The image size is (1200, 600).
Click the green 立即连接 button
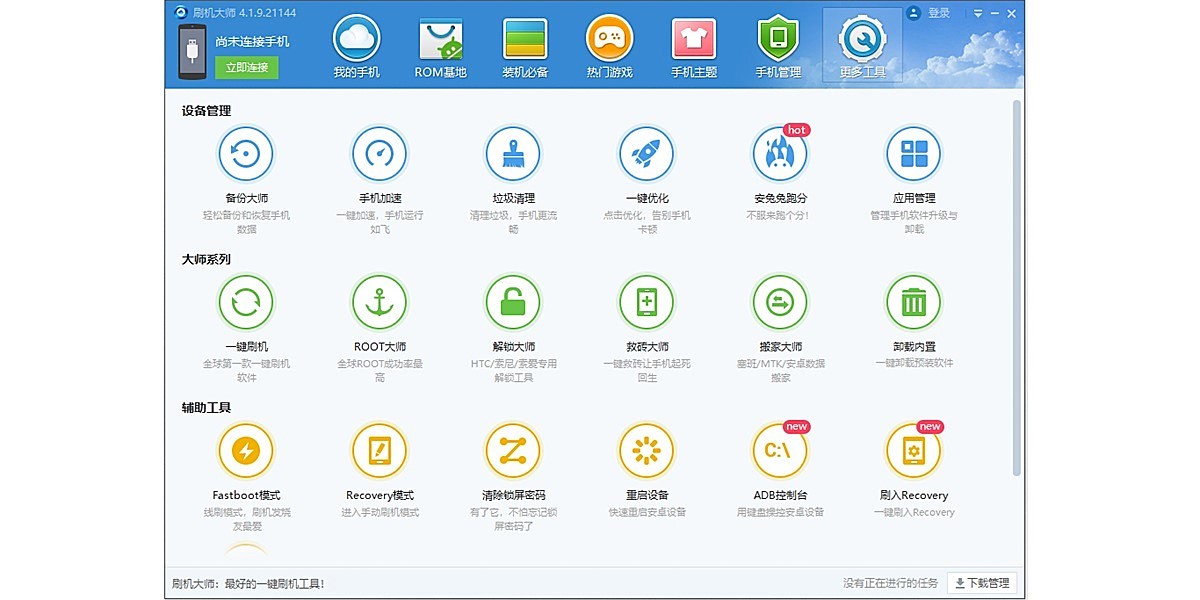pos(246,67)
